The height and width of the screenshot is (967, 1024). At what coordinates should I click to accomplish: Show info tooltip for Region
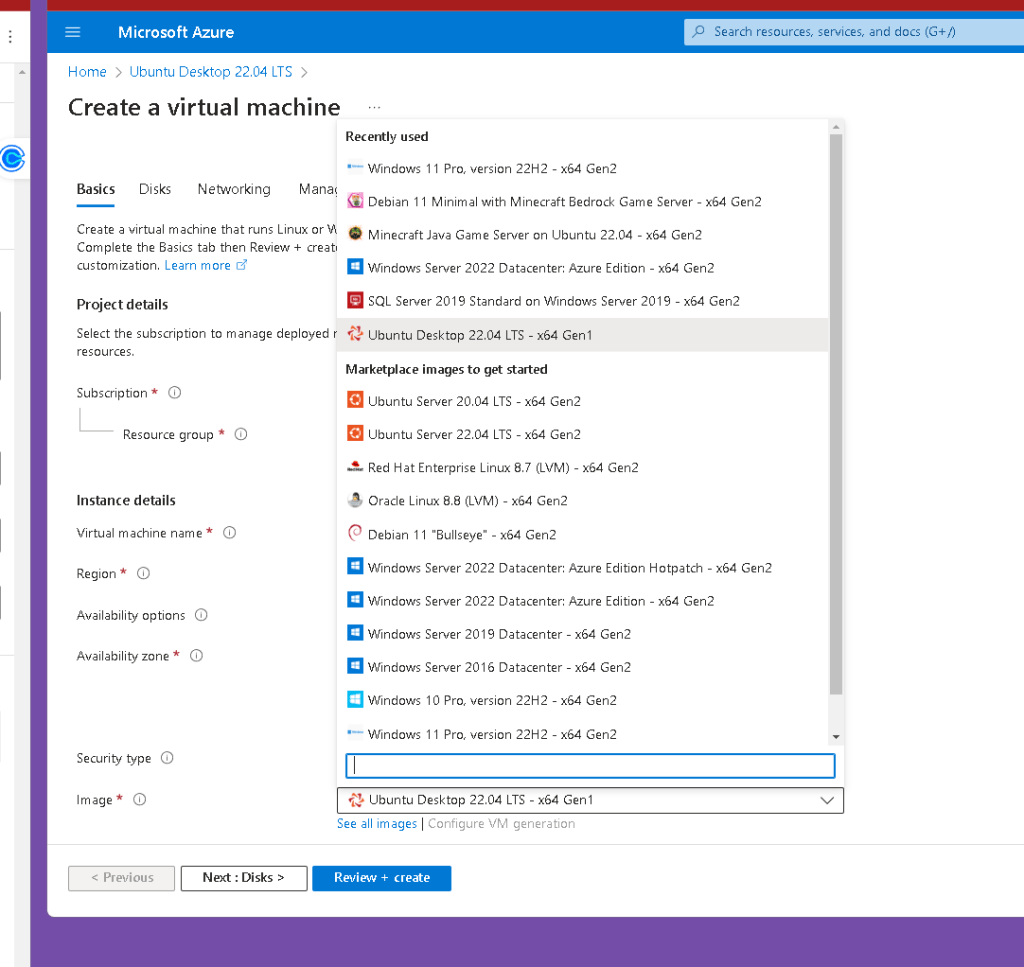(143, 573)
